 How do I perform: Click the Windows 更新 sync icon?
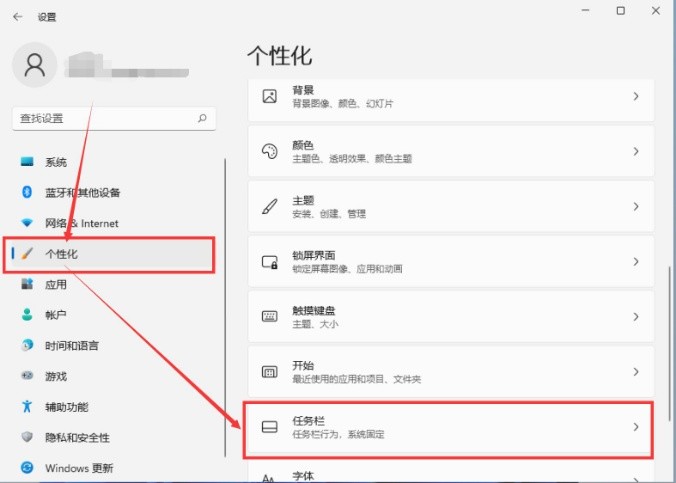click(27, 467)
